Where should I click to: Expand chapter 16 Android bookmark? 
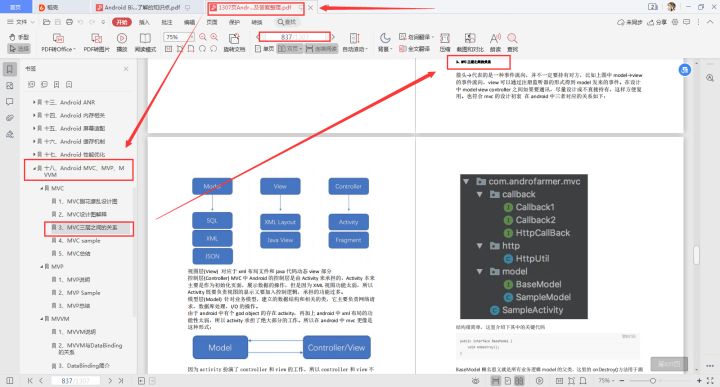coord(34,141)
